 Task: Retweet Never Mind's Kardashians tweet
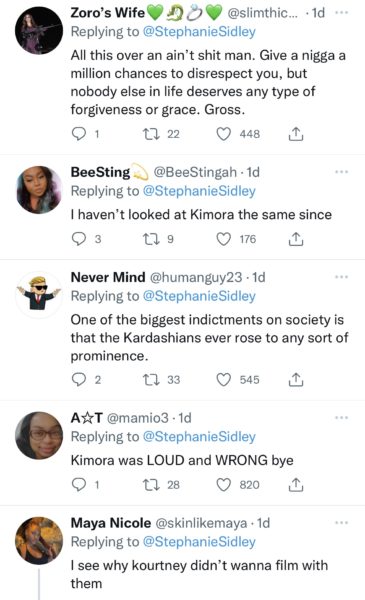click(x=151, y=380)
